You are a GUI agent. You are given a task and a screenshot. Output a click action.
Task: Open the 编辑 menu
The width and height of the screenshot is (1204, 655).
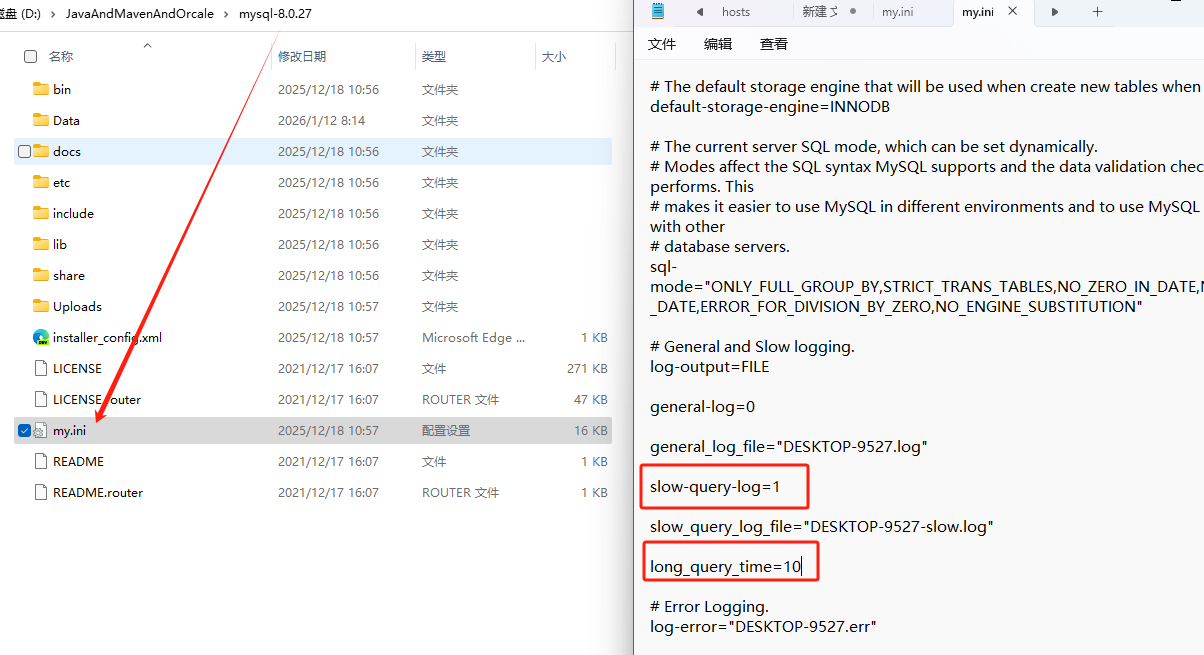(718, 44)
